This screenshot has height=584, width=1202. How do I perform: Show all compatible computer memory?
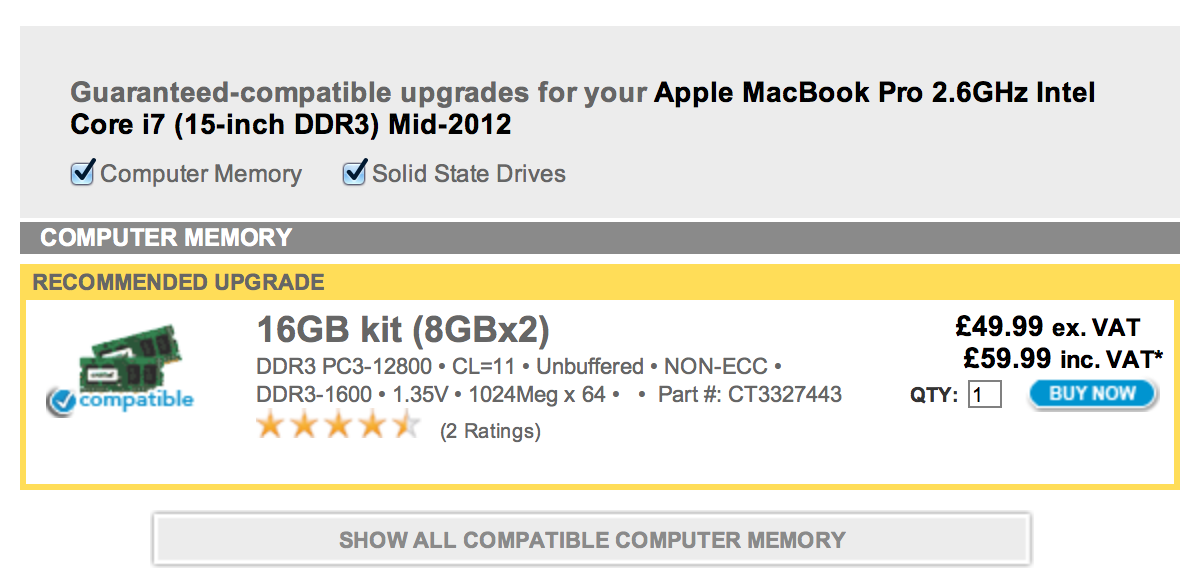592,540
